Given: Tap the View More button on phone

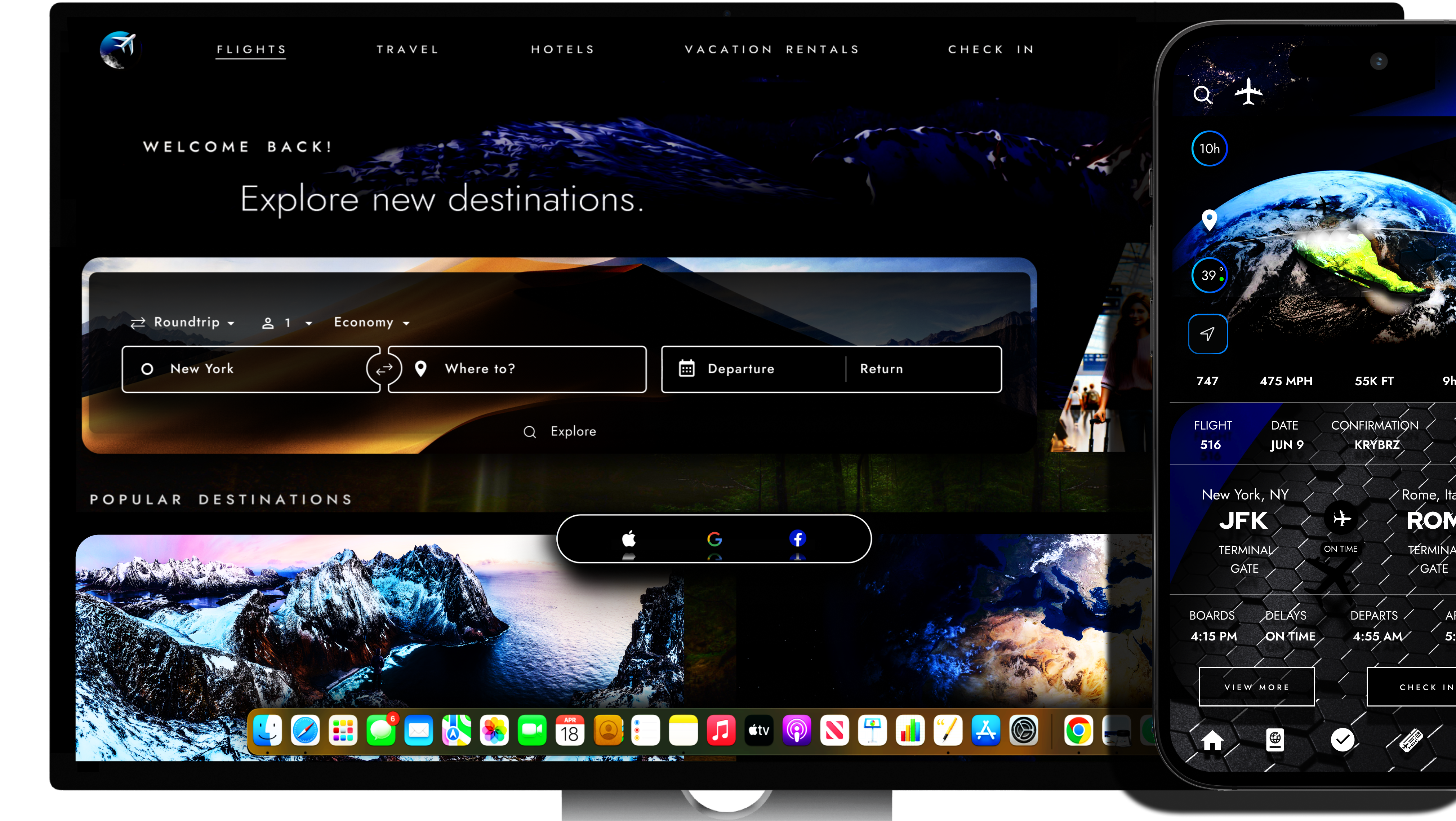Looking at the screenshot, I should pyautogui.click(x=1256, y=687).
